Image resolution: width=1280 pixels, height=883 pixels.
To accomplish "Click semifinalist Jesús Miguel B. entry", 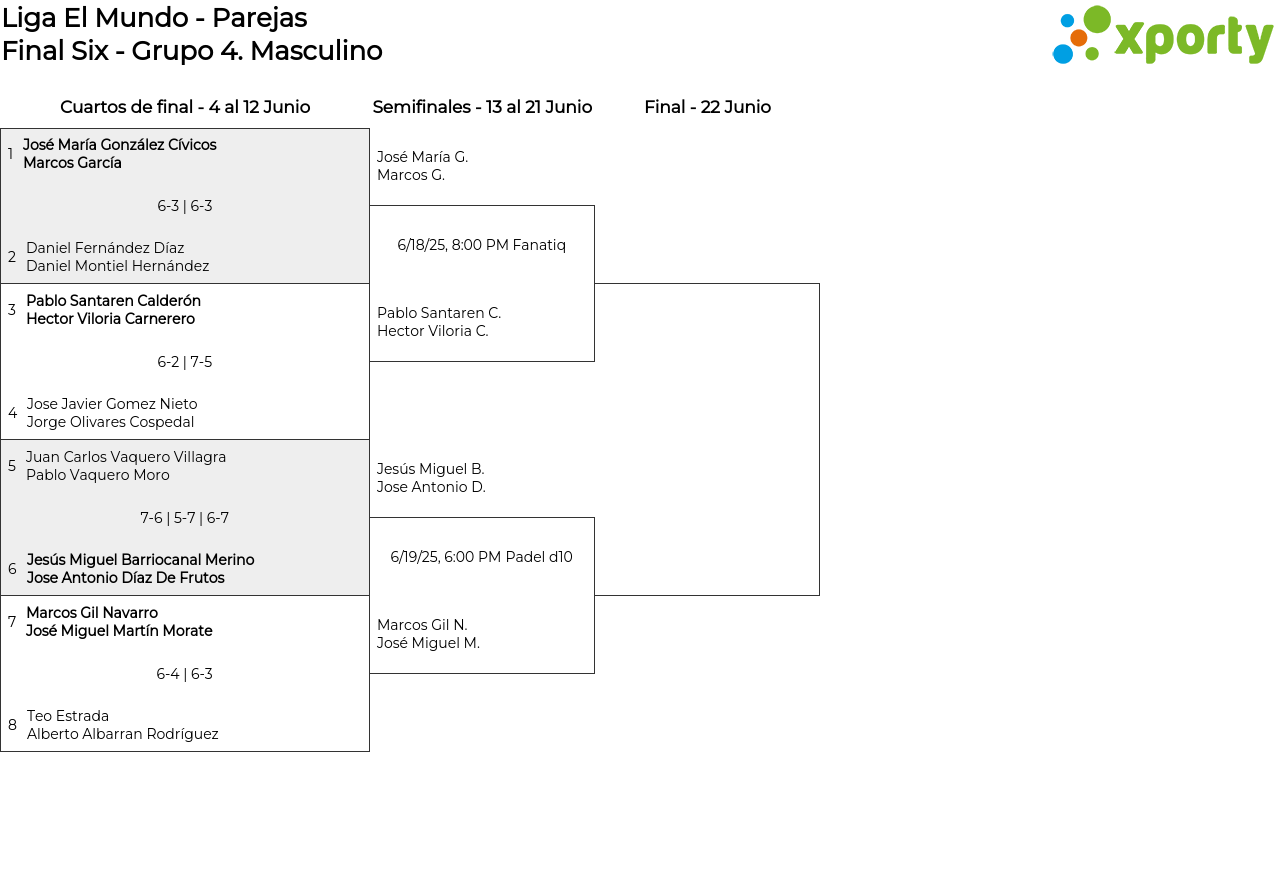I will click(431, 478).
